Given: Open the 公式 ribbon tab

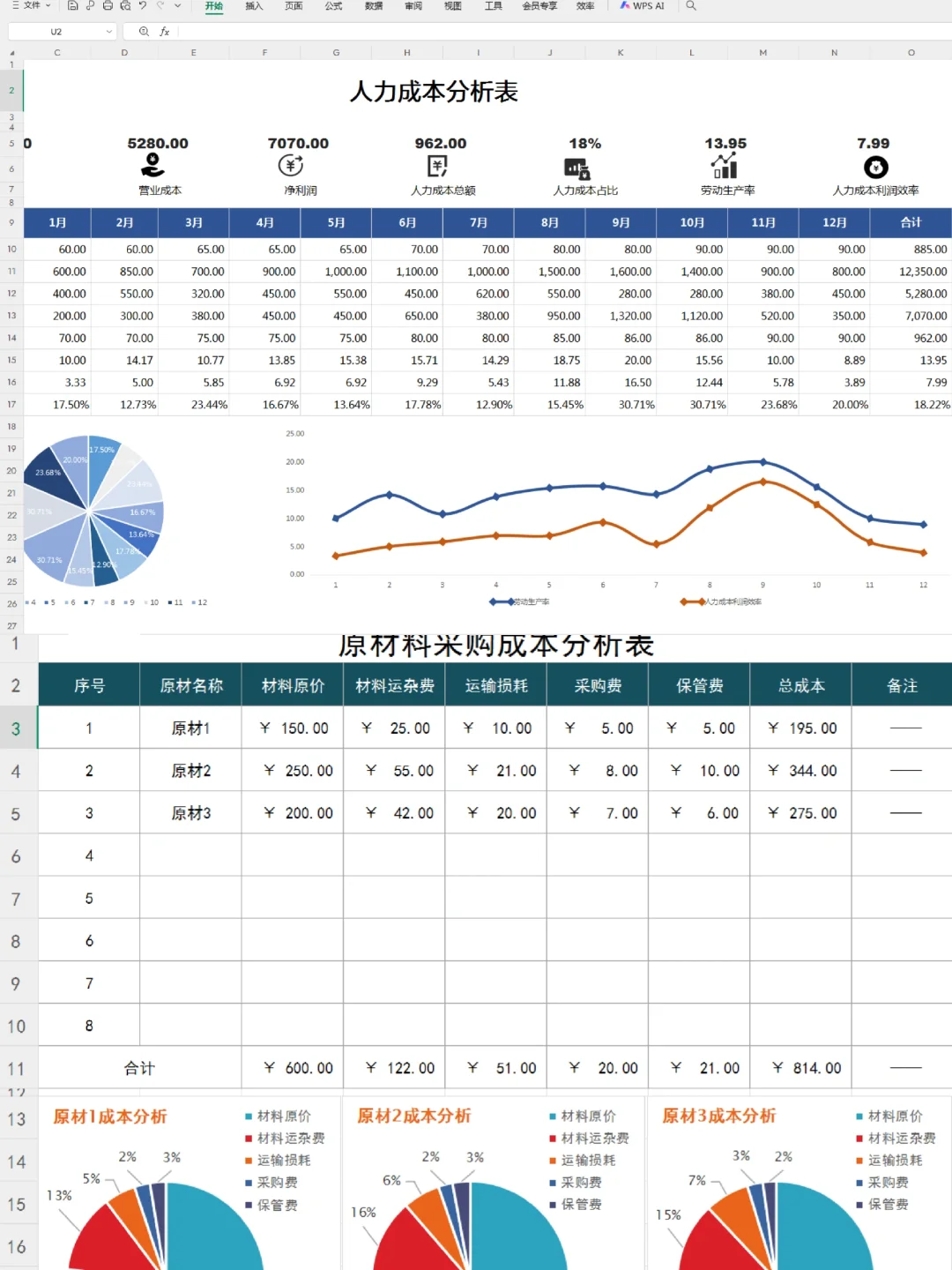Looking at the screenshot, I should tap(333, 6).
